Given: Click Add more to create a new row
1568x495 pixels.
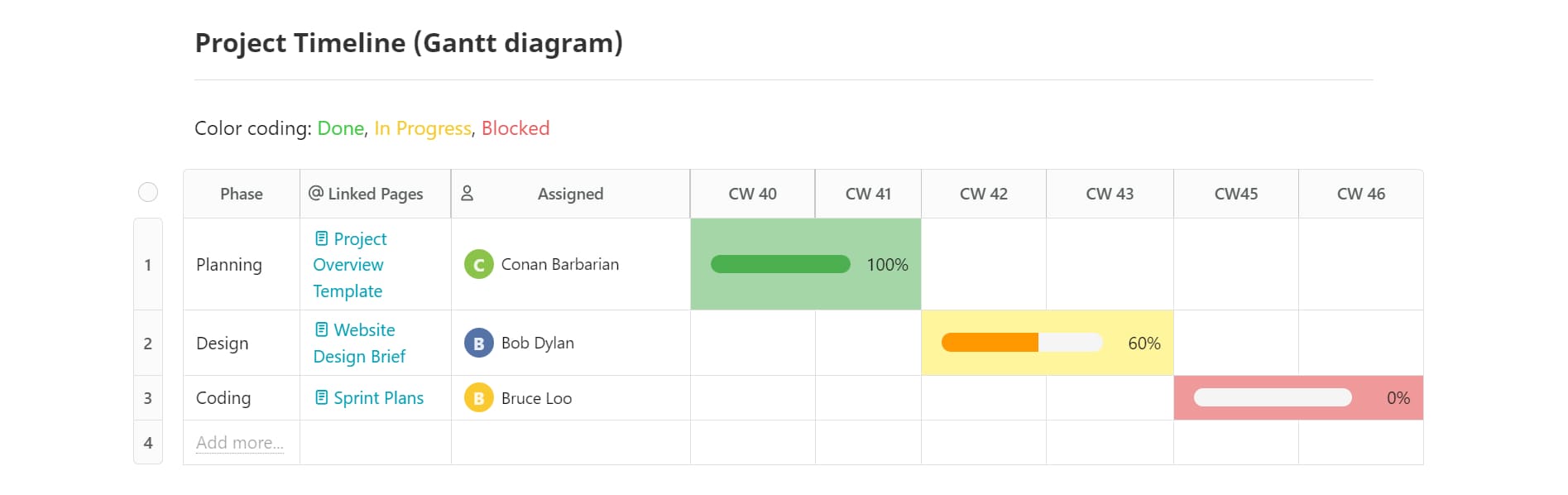Looking at the screenshot, I should tap(239, 442).
